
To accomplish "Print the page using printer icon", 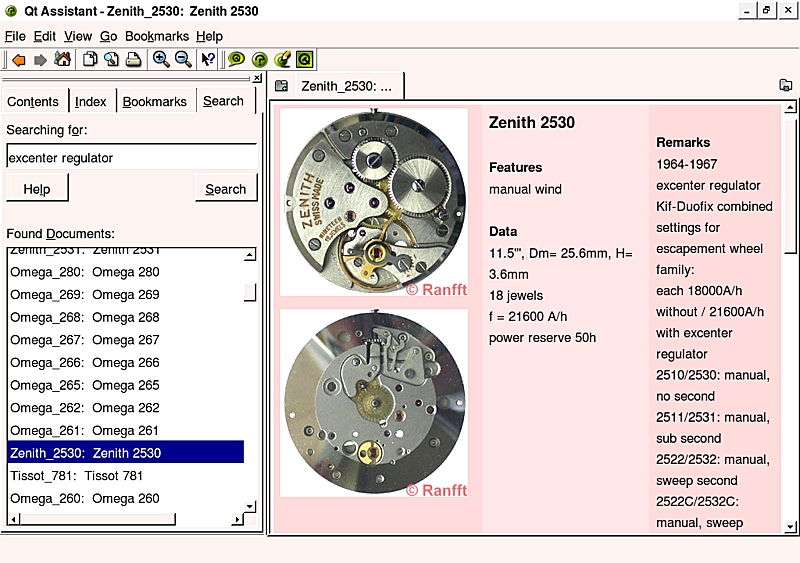I will point(133,60).
